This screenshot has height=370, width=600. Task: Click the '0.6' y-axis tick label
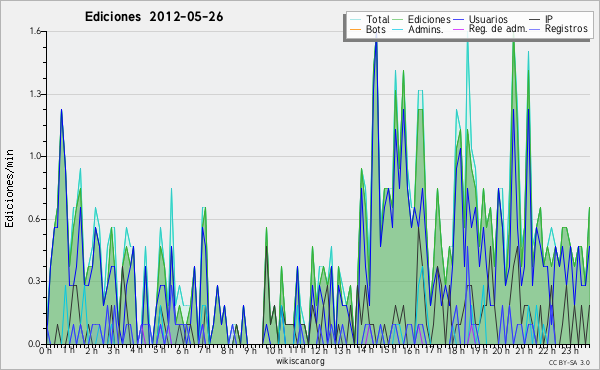point(35,219)
